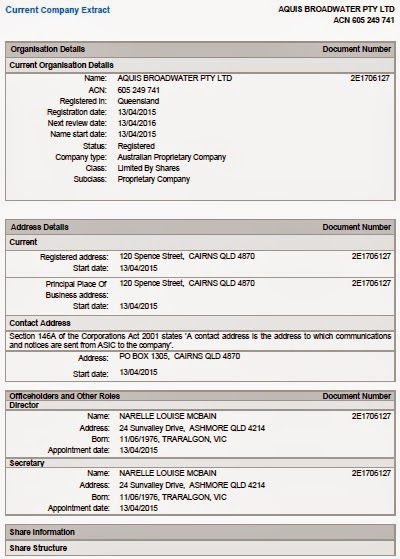Click the ACN value 605 249 741
This screenshot has height=559, width=400.
pos(138,90)
